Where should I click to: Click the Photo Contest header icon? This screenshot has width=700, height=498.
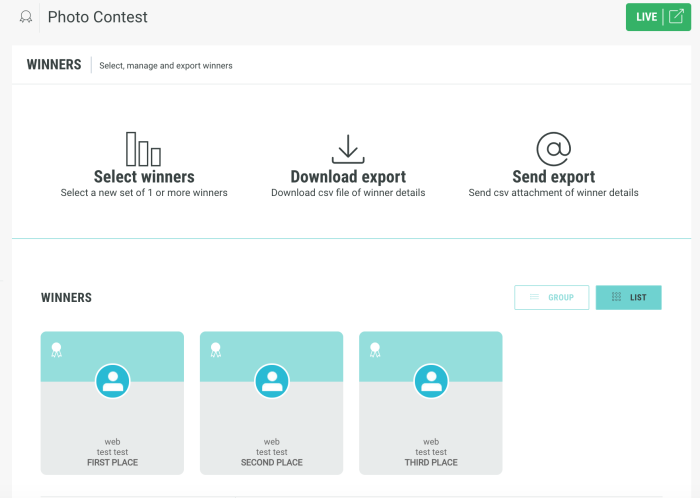tap(26, 17)
